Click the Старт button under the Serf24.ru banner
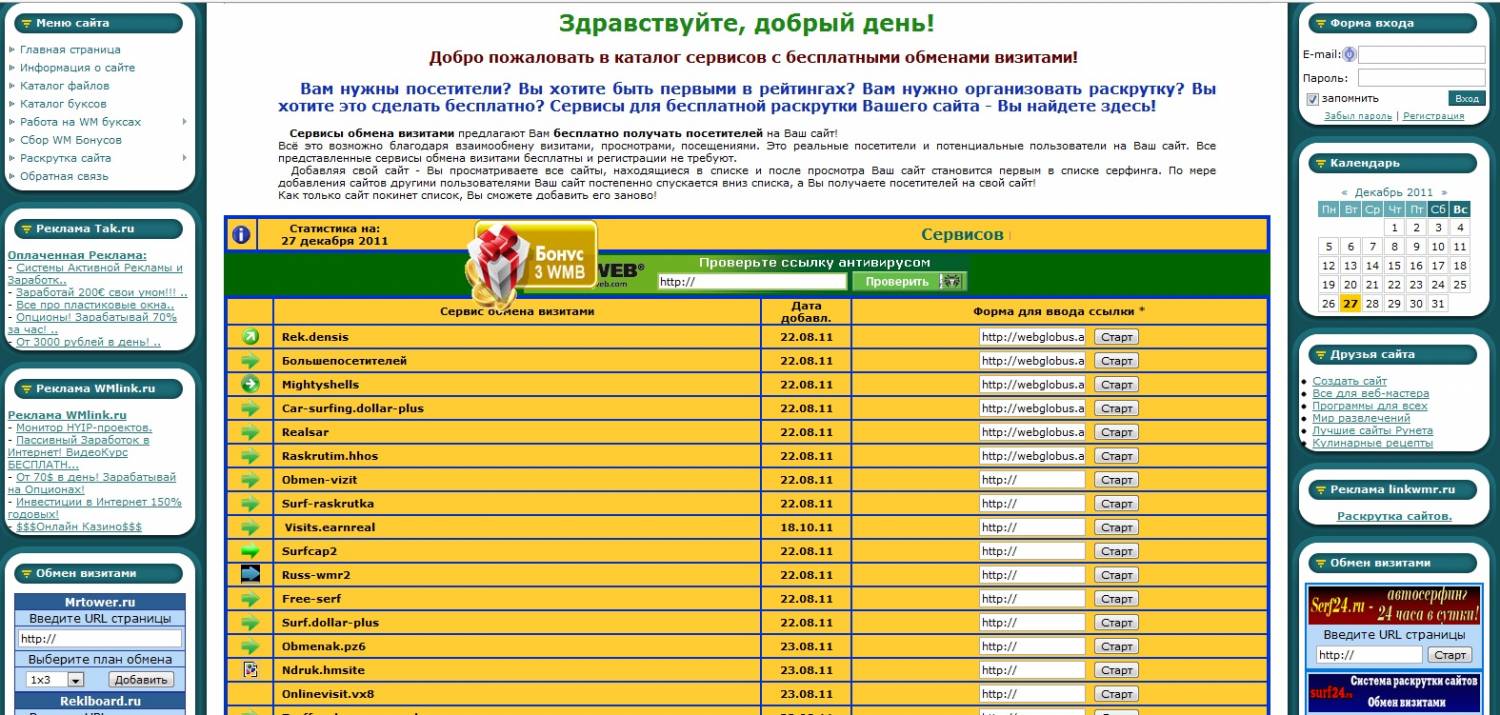This screenshot has height=715, width=1500. point(1449,655)
